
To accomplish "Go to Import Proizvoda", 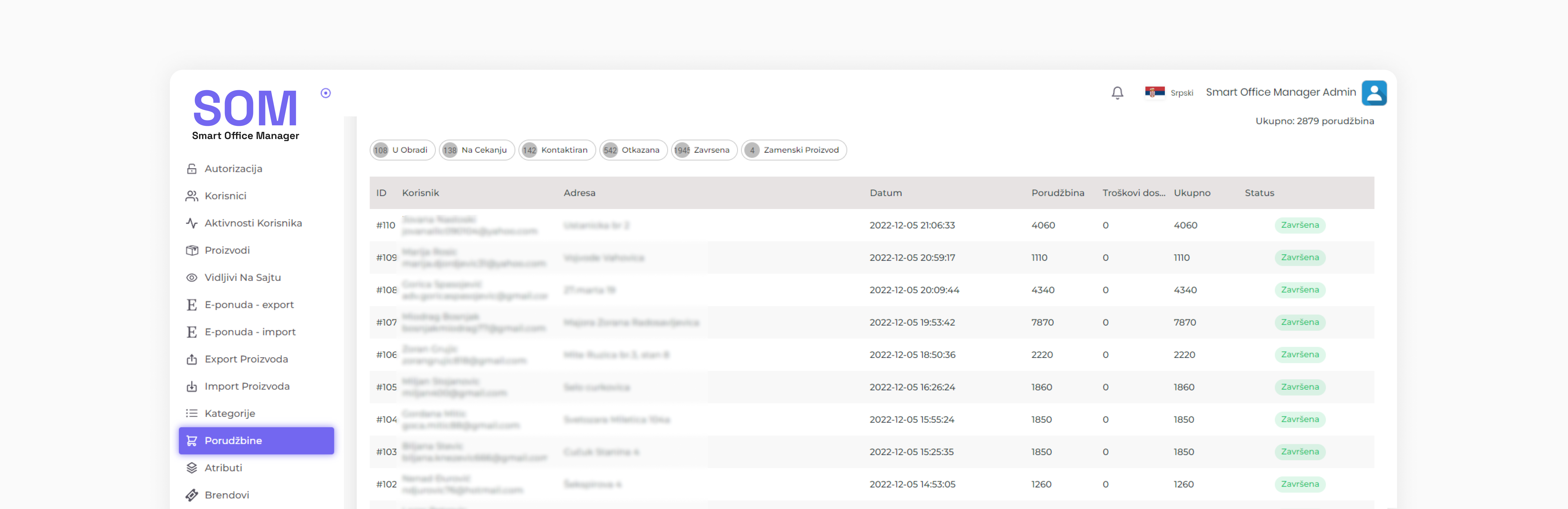I will click(x=256, y=386).
